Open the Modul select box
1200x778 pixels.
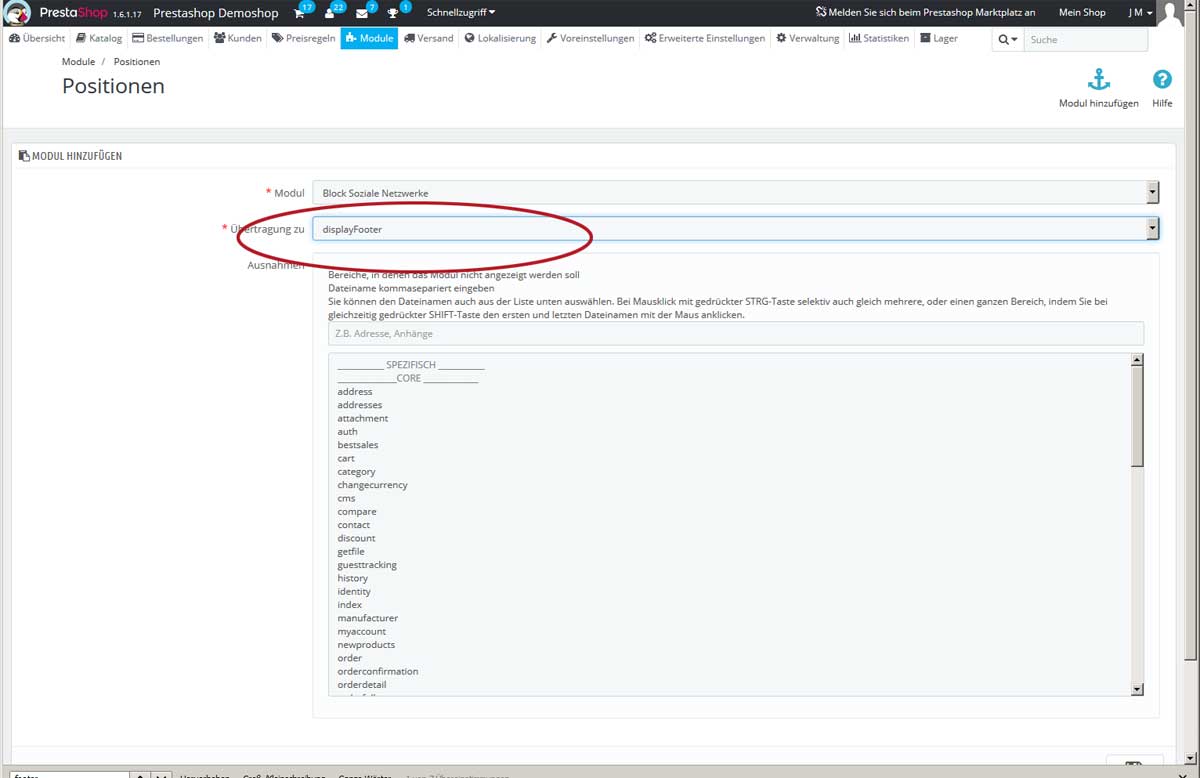(x=736, y=193)
